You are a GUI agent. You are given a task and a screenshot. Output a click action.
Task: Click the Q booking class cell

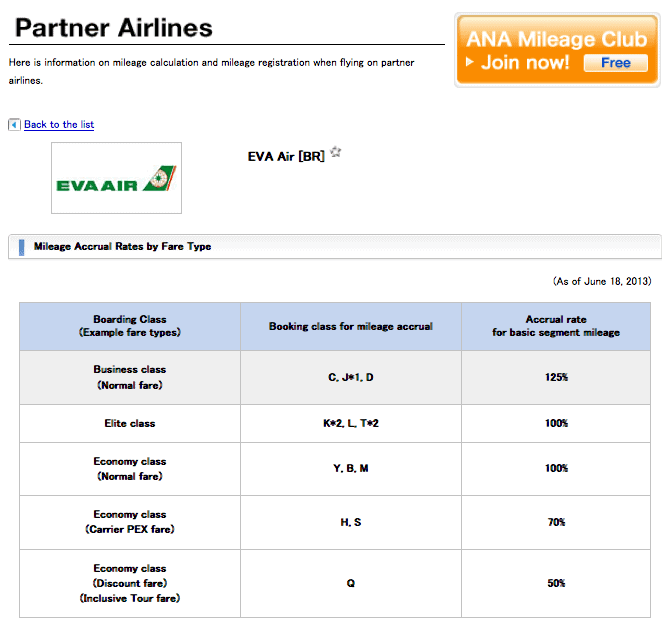(351, 583)
